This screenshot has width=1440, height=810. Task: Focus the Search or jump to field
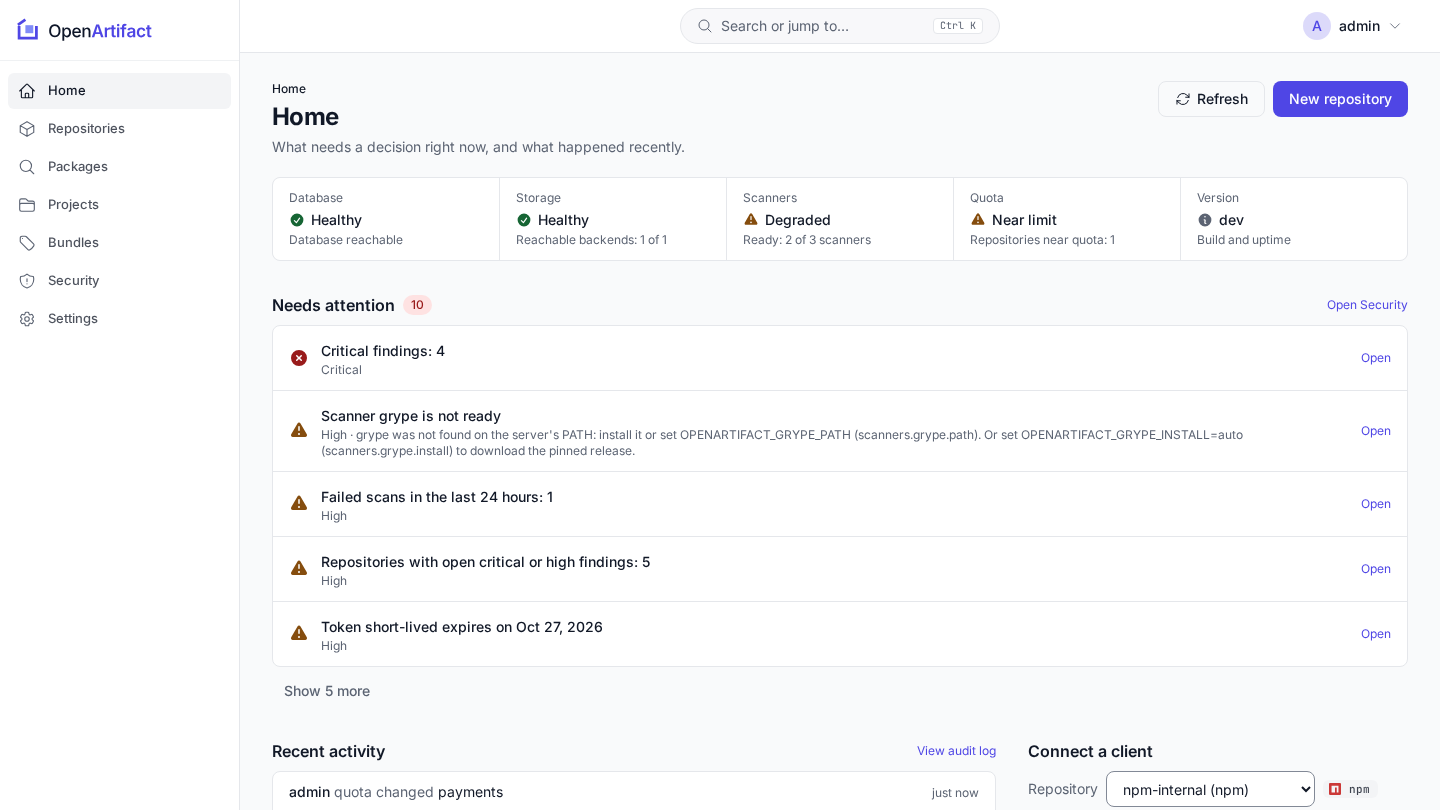(840, 26)
